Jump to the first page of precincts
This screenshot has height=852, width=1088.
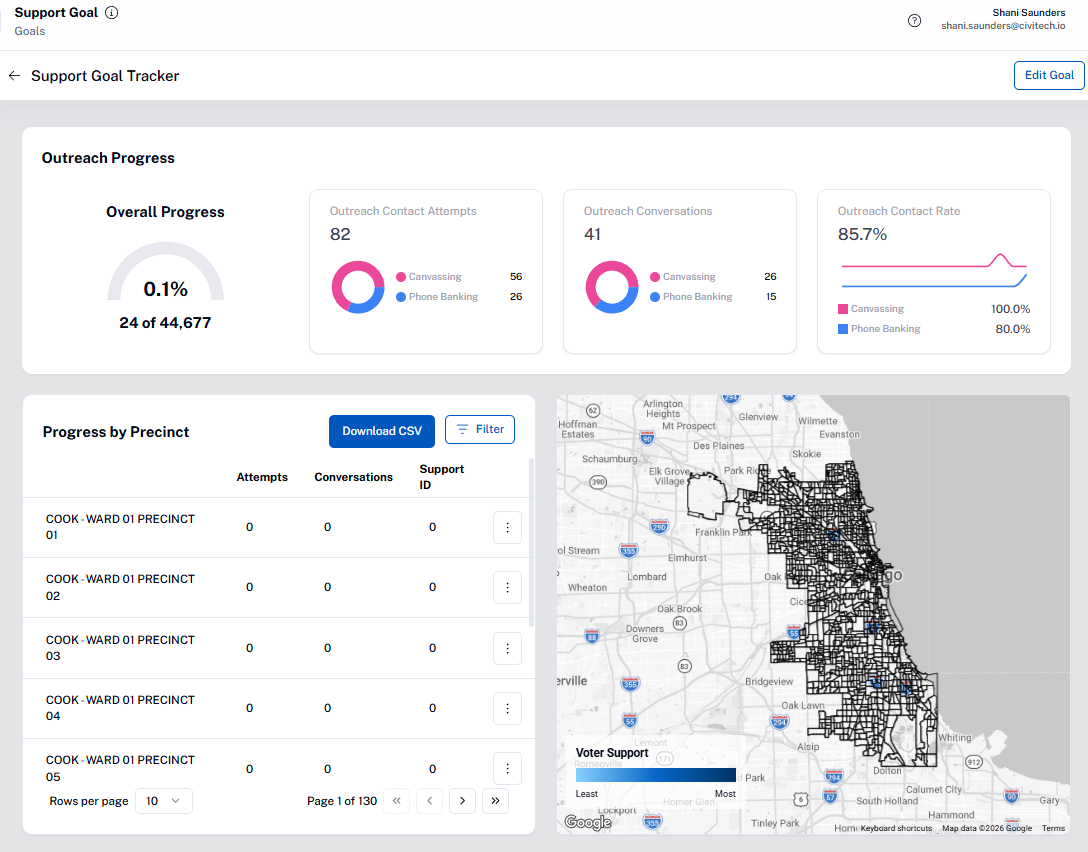click(396, 801)
